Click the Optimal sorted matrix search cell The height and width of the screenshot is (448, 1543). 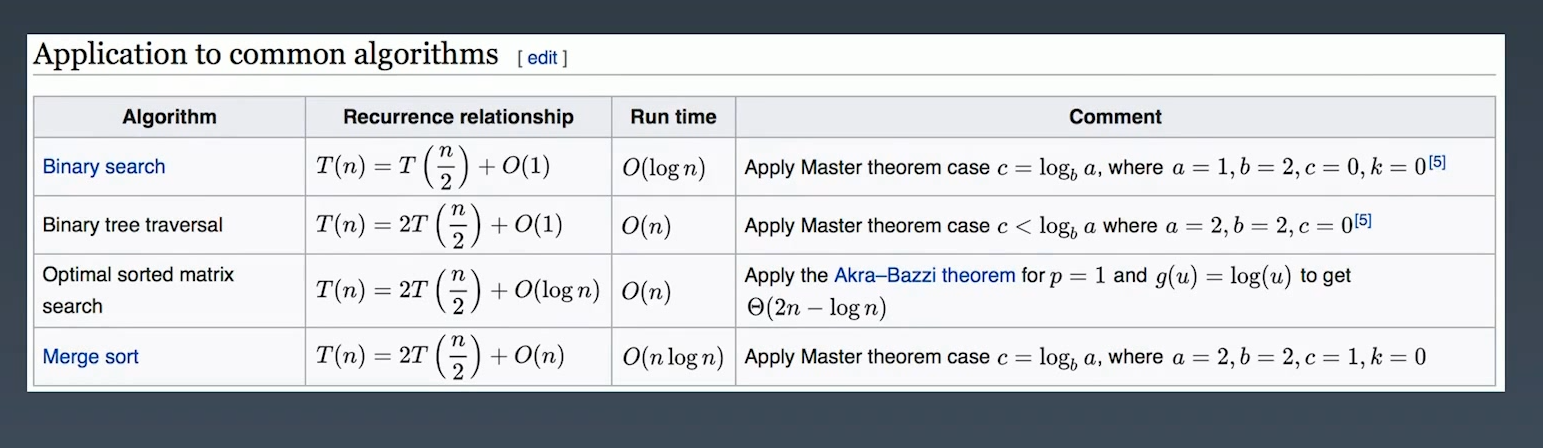pos(138,290)
